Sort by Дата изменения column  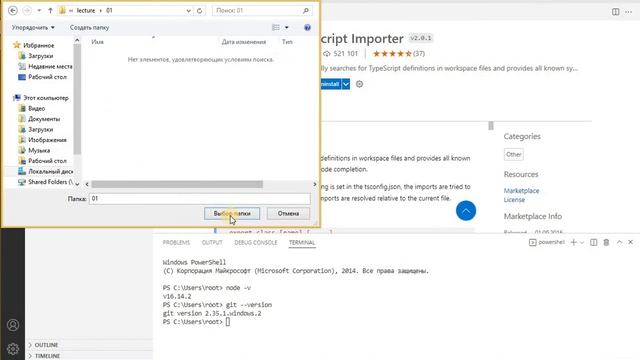pyautogui.click(x=244, y=42)
